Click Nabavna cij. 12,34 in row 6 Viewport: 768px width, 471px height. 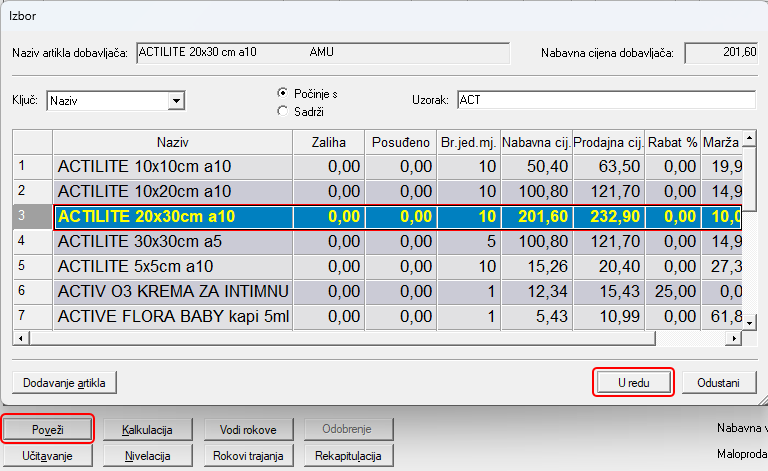coord(536,291)
